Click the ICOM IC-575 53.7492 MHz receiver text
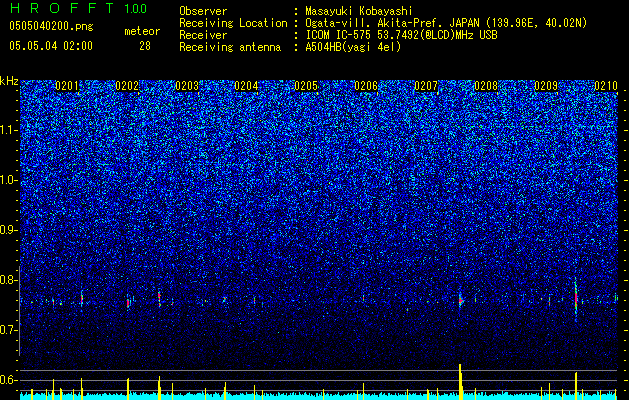Screen dimensions: 629x400 (x=401, y=35)
